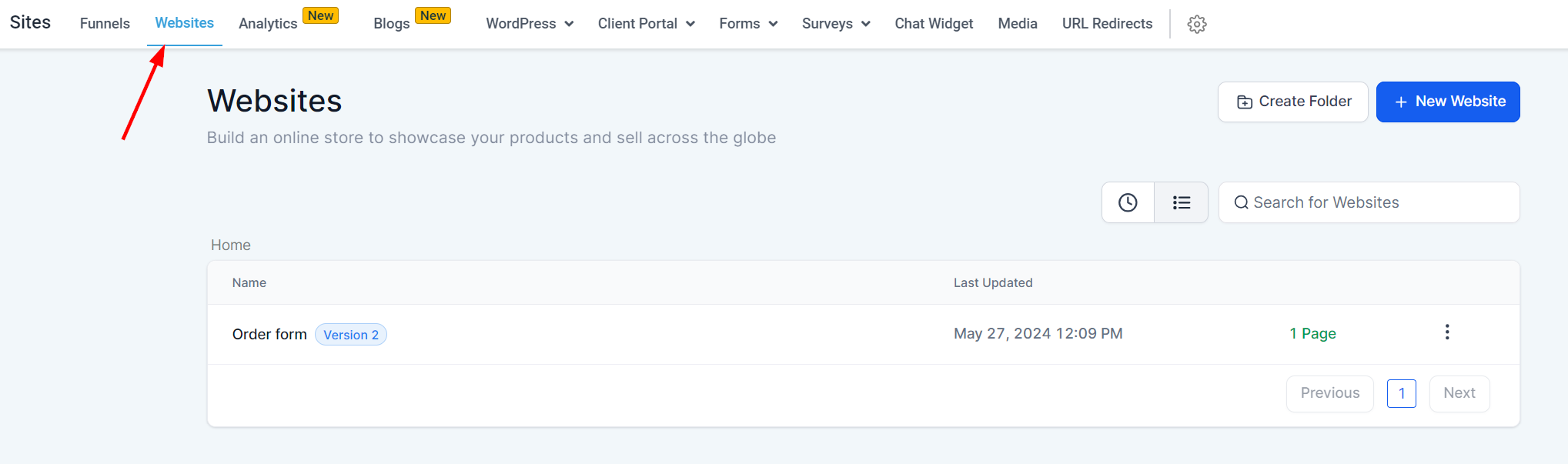Open the settings gear icon
The width and height of the screenshot is (1568, 464).
(x=1196, y=24)
